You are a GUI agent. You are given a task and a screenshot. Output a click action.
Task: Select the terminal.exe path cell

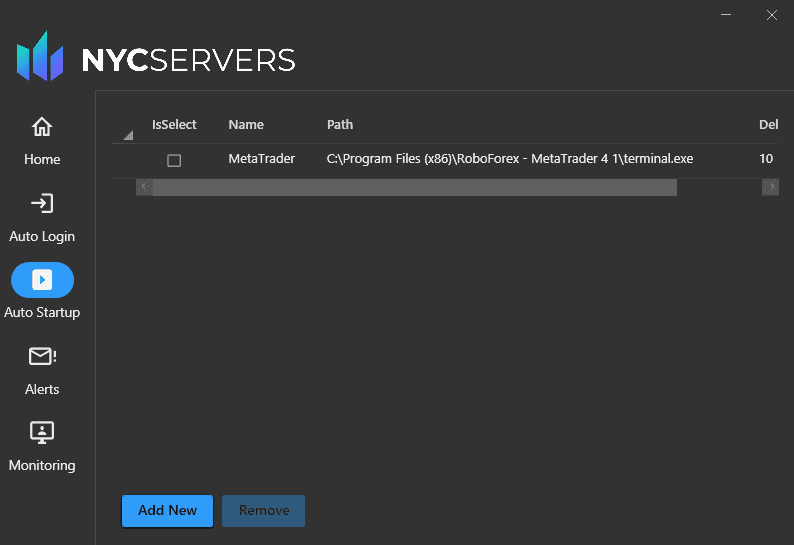pyautogui.click(x=509, y=159)
